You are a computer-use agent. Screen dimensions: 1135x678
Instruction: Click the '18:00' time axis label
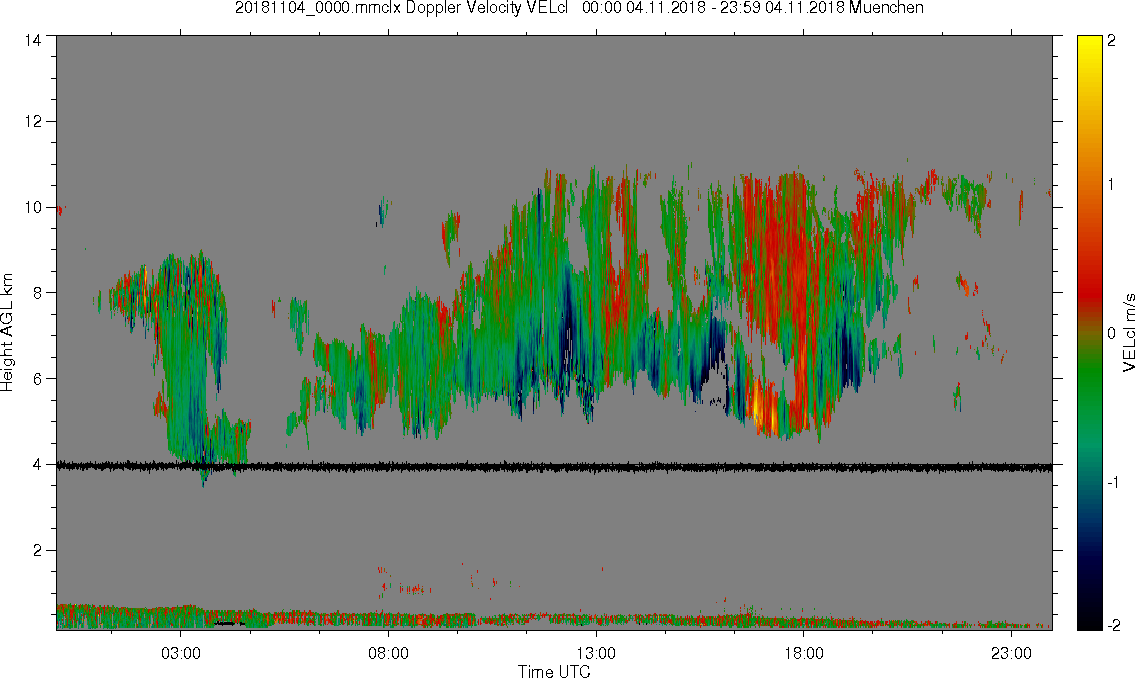(x=803, y=653)
